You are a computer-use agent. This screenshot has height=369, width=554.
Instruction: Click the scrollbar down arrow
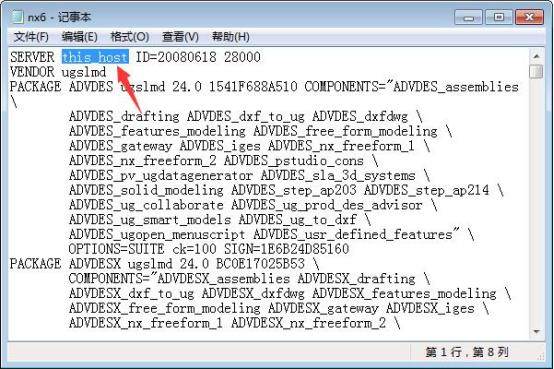tap(536, 332)
